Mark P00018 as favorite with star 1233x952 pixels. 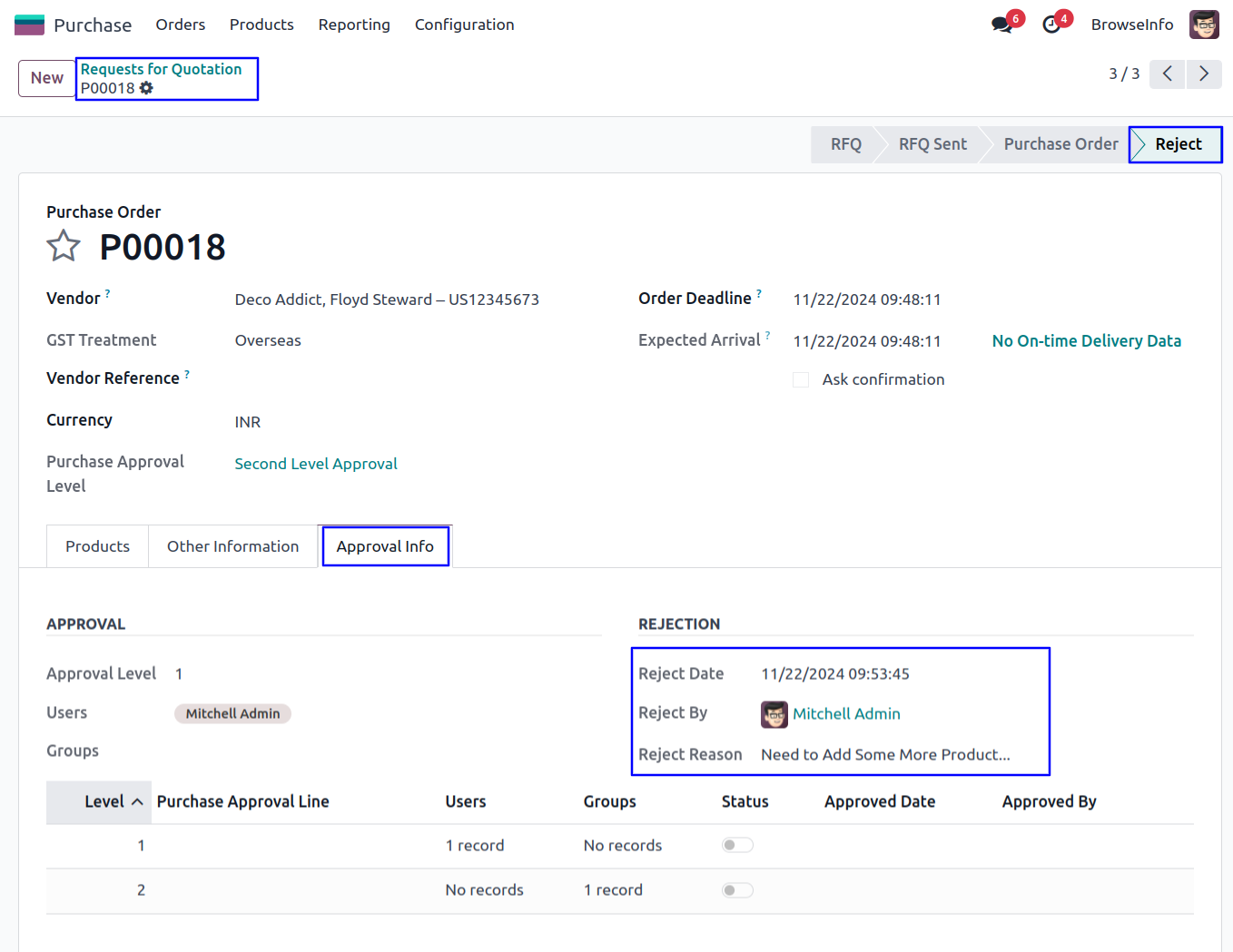tap(64, 246)
